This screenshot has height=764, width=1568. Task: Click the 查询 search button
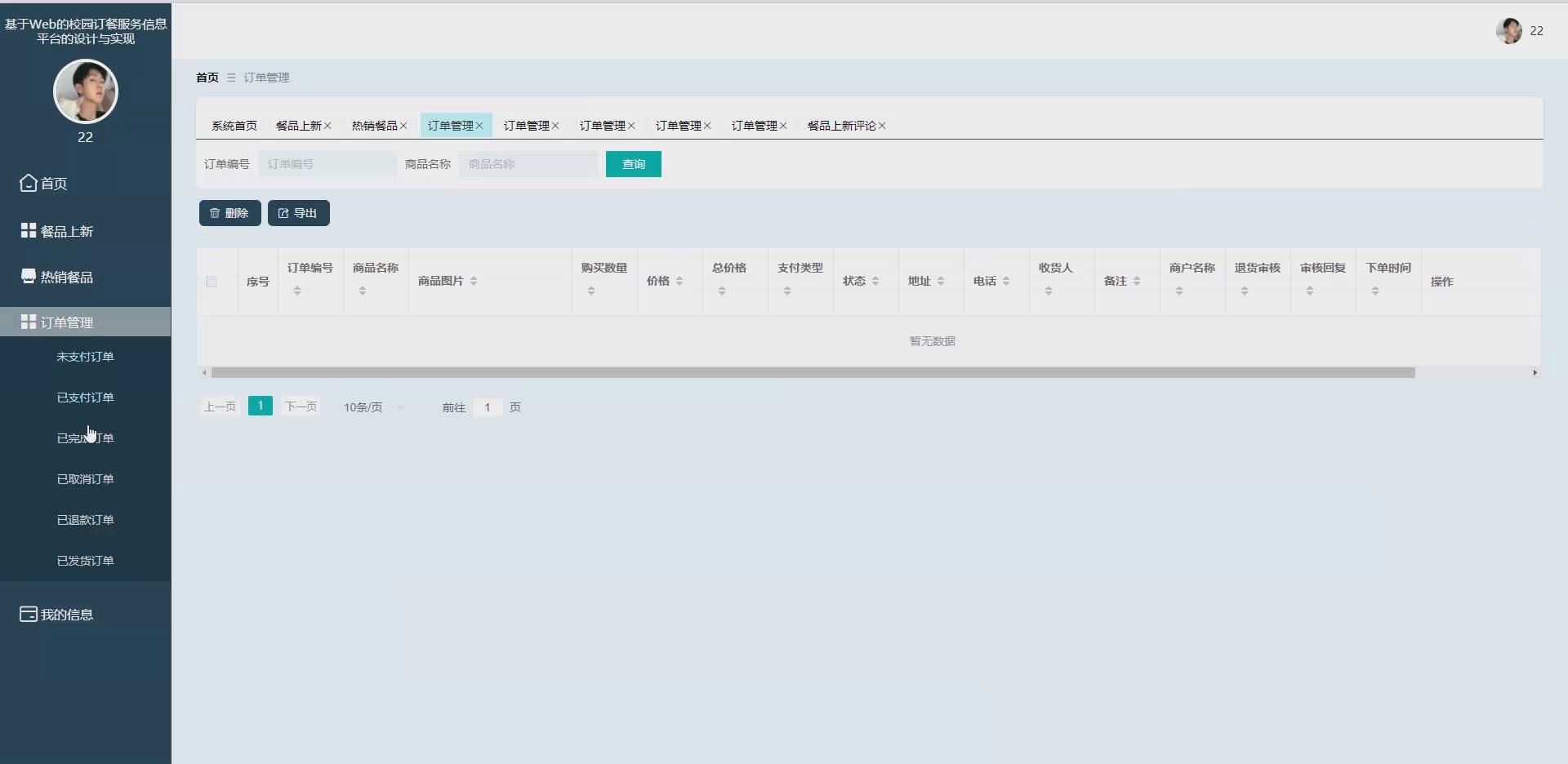[633, 163]
